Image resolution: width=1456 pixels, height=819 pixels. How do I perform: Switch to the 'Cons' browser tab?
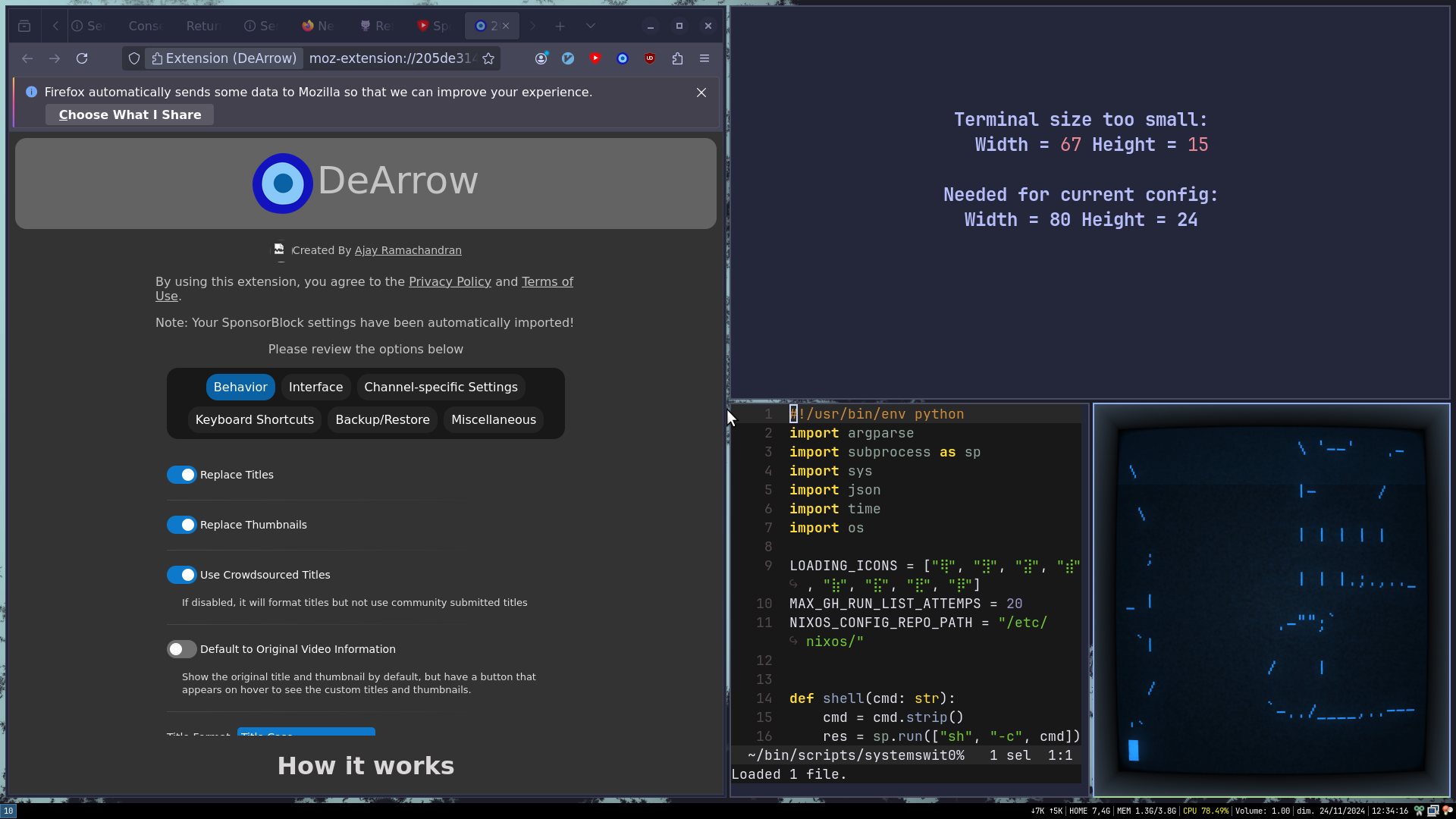click(145, 26)
